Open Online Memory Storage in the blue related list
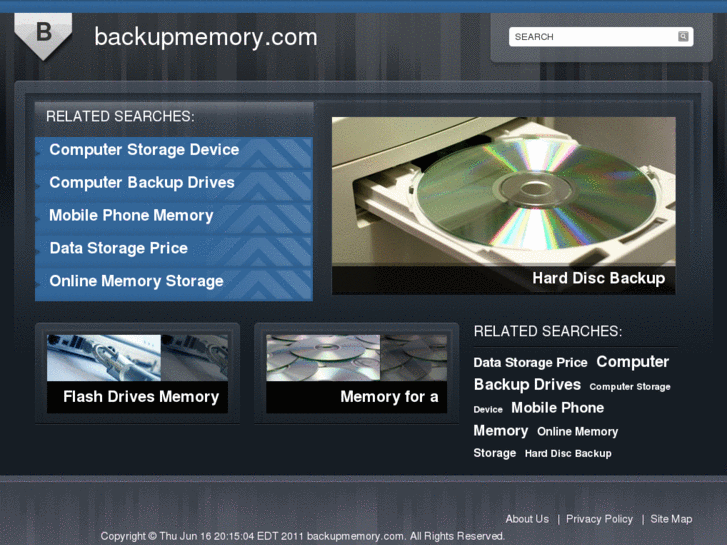This screenshot has height=545, width=727. tap(136, 281)
